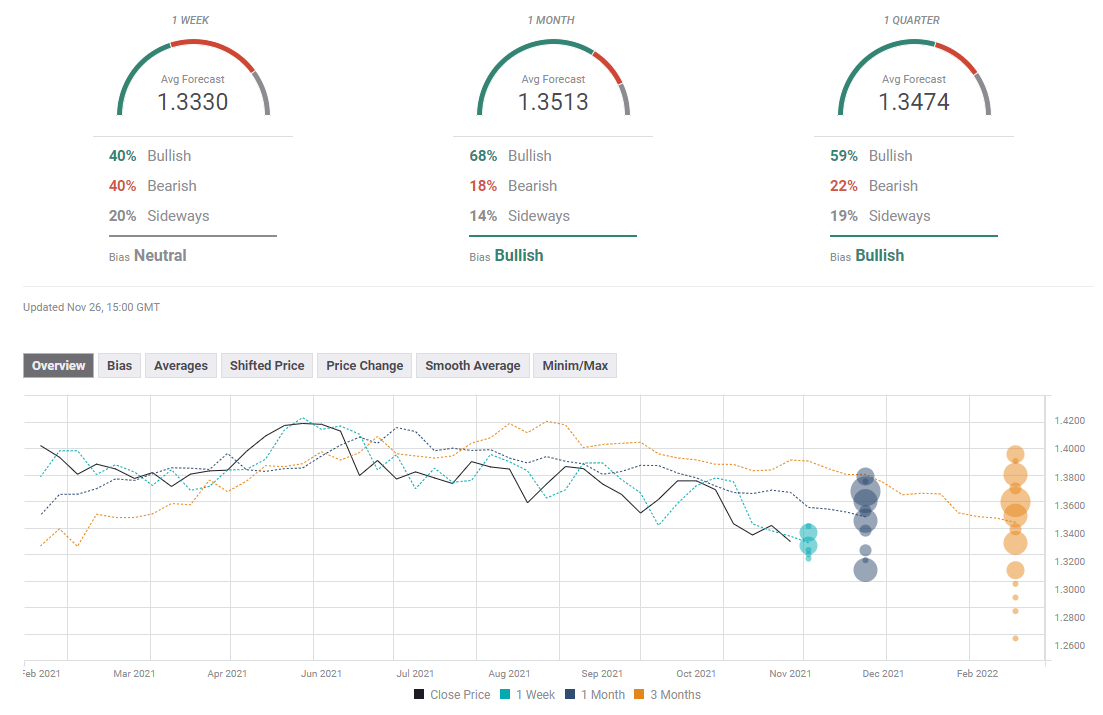
Task: Click the black Close Price legend swatch
Action: click(420, 695)
